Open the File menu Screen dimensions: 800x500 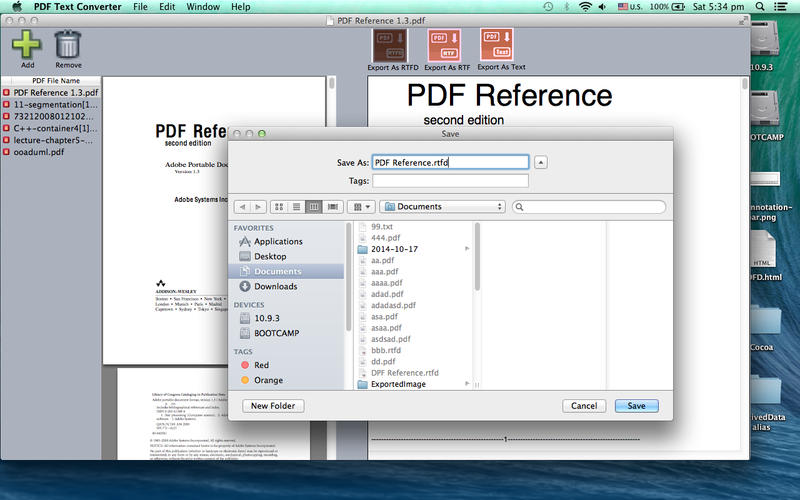pyautogui.click(x=140, y=7)
